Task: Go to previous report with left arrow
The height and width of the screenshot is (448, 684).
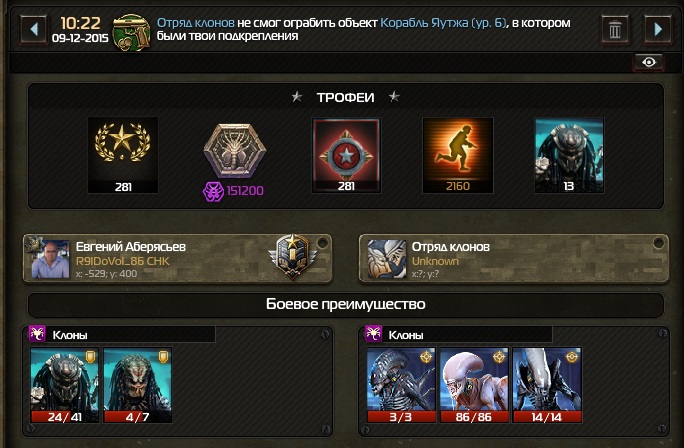Action: pos(34,30)
